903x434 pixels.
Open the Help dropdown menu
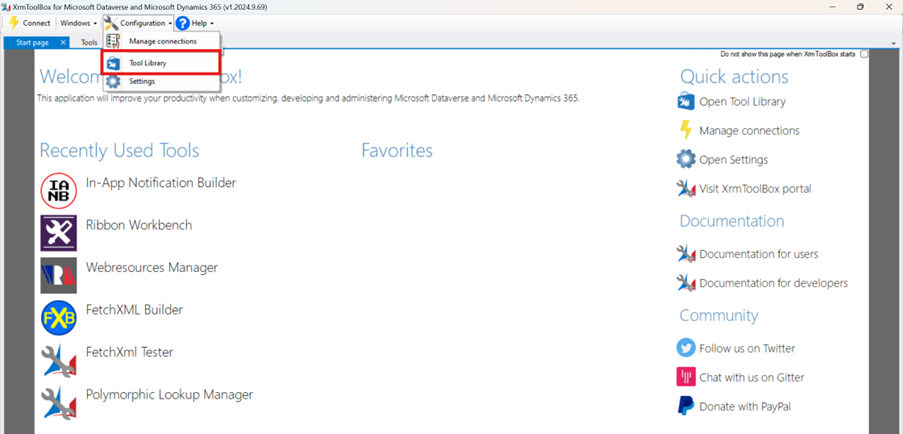pyautogui.click(x=196, y=23)
